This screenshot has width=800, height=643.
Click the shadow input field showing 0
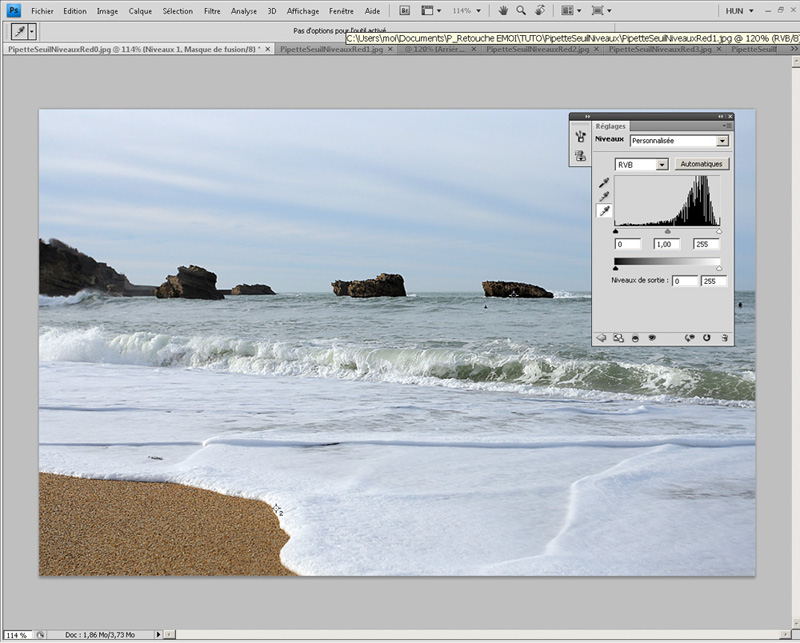(x=628, y=244)
